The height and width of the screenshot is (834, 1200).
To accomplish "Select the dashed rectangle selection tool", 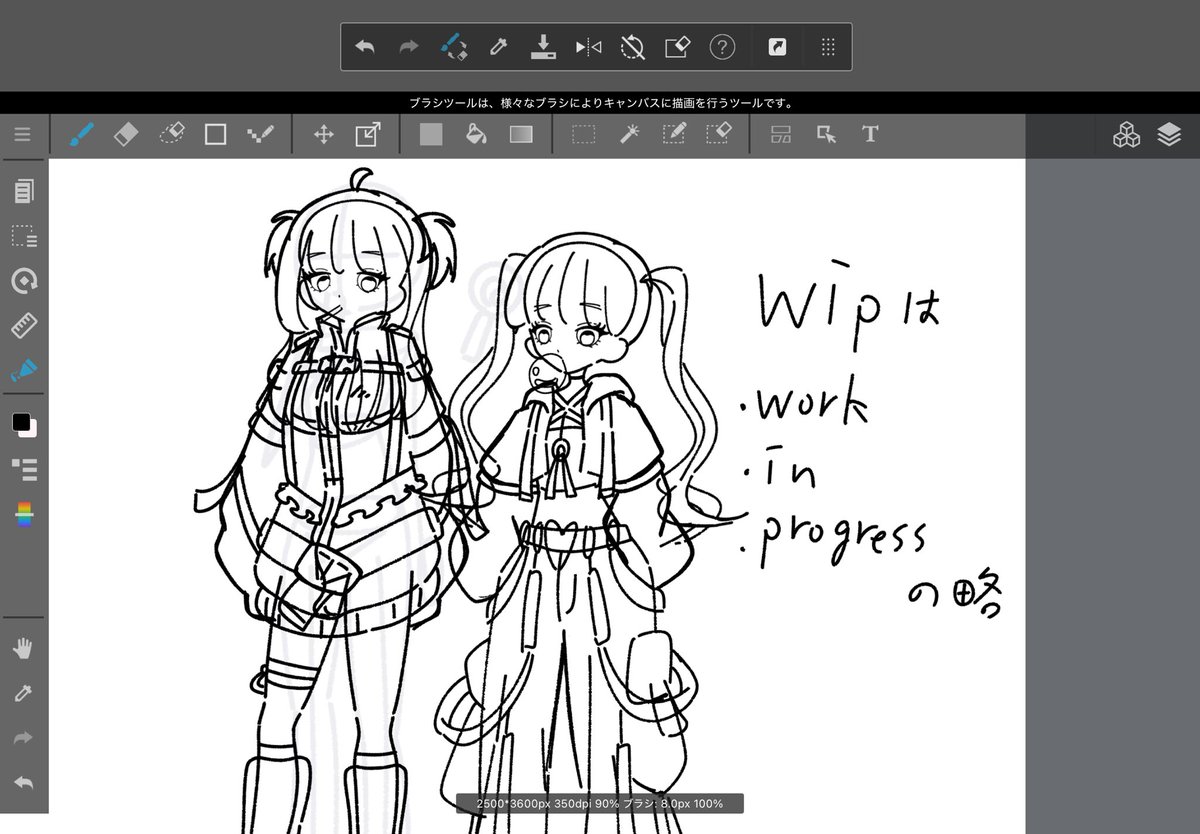I will pyautogui.click(x=584, y=134).
